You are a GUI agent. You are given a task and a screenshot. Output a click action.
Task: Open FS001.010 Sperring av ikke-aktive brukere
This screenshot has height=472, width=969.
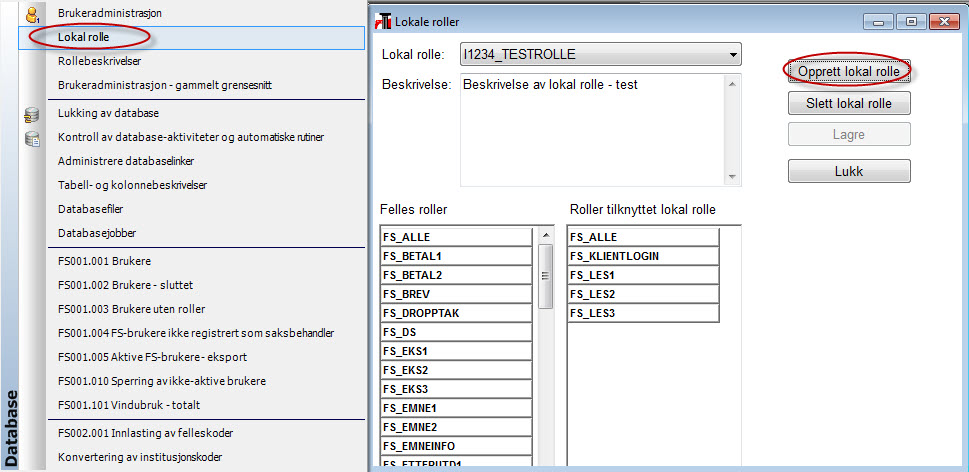(x=161, y=381)
